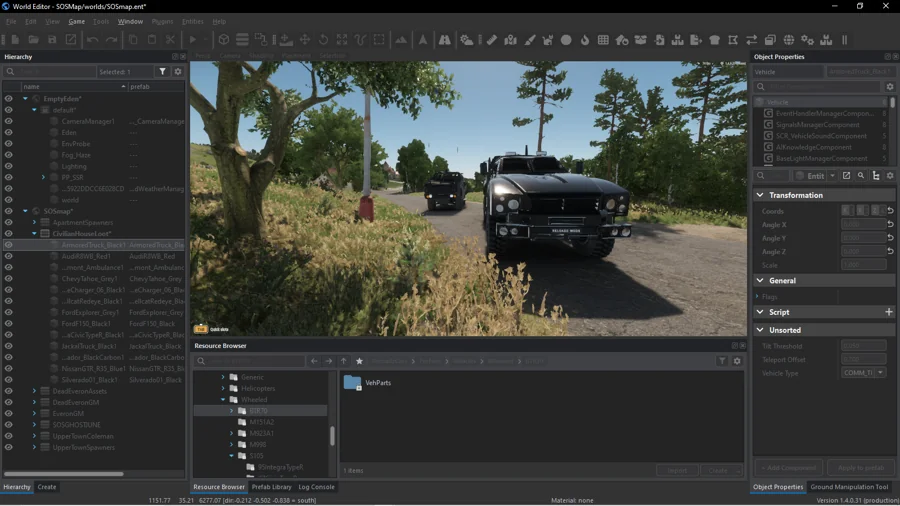Click the Redo arrow in toolbar

click(x=111, y=40)
